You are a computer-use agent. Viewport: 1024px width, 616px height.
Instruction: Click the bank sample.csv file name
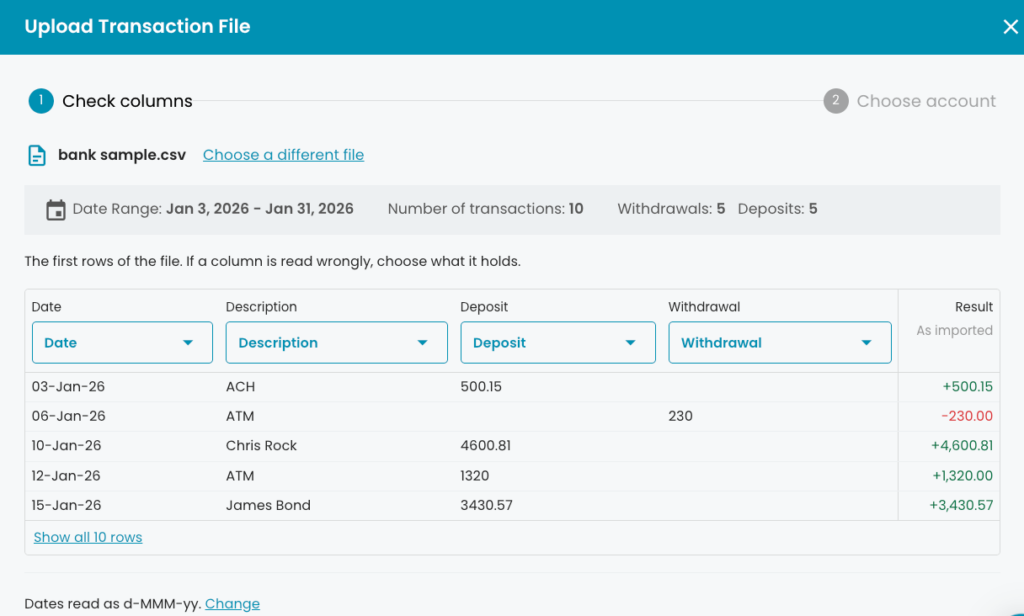(122, 155)
